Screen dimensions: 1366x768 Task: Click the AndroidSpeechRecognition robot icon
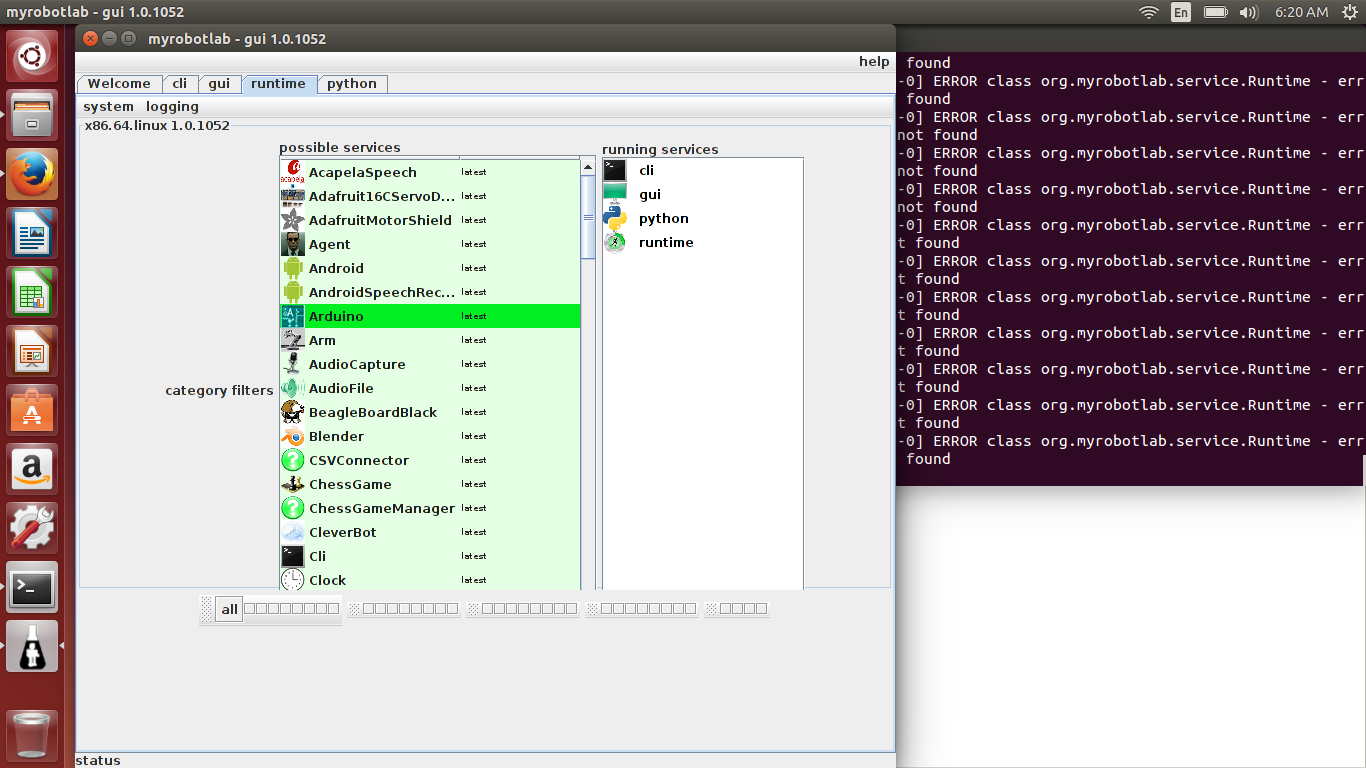292,292
